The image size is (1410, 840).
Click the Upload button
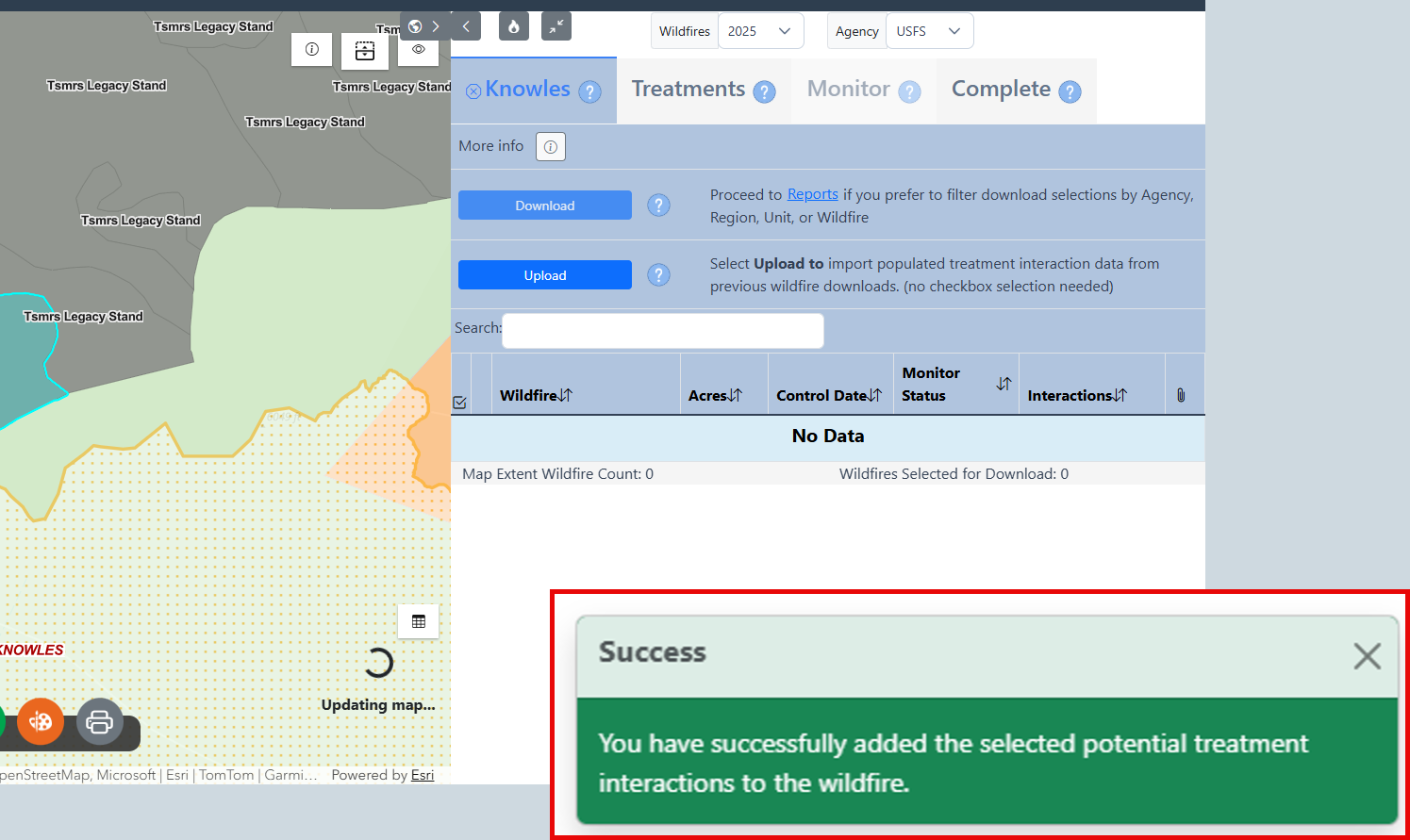pos(545,275)
